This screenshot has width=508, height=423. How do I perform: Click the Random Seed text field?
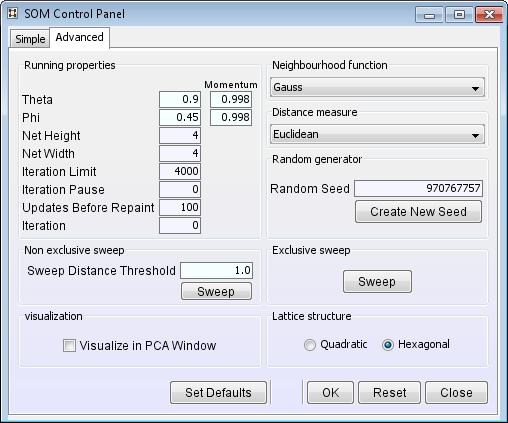pyautogui.click(x=418, y=188)
